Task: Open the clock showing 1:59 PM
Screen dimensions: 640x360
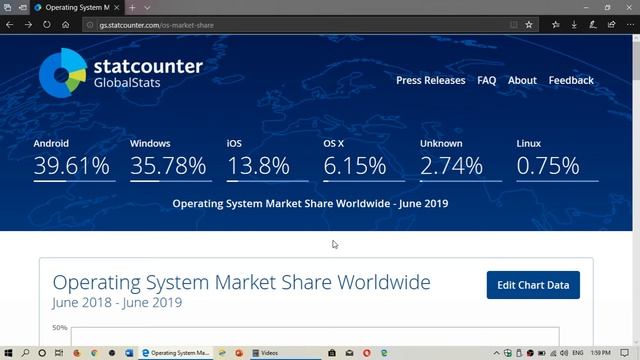Action: 601,353
